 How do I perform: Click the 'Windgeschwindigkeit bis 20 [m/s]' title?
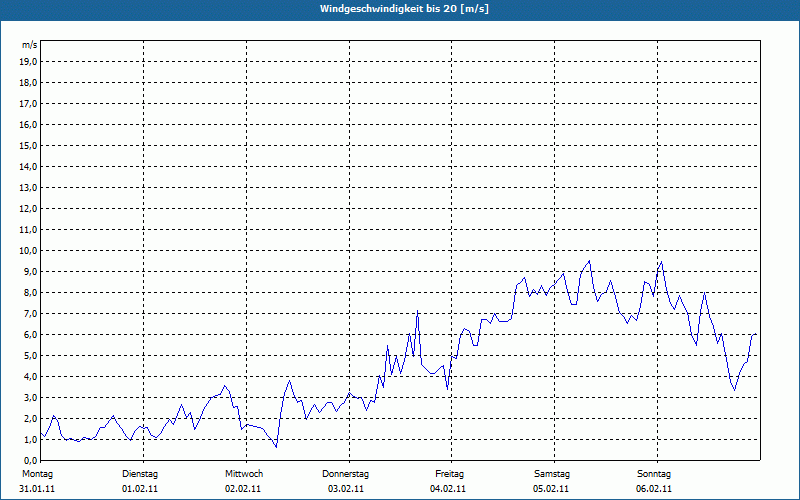[x=404, y=9]
